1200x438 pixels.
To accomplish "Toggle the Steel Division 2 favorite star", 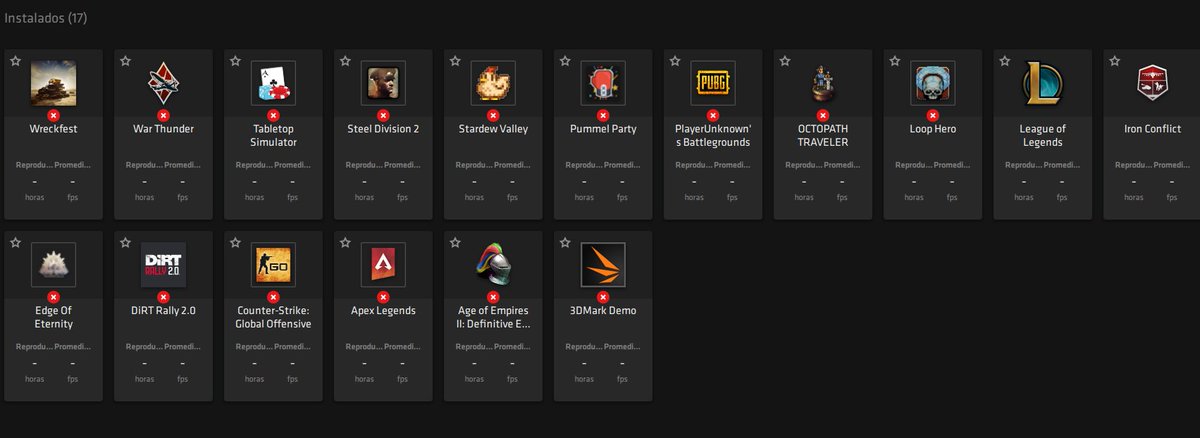I will pyautogui.click(x=345, y=61).
